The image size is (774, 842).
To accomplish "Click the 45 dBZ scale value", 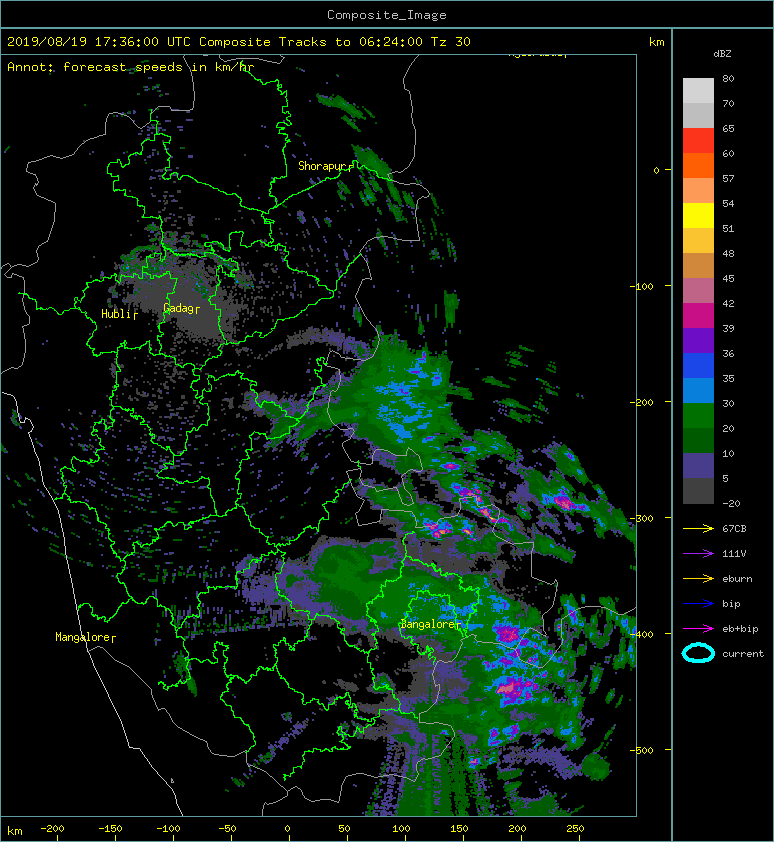I will click(x=728, y=278).
